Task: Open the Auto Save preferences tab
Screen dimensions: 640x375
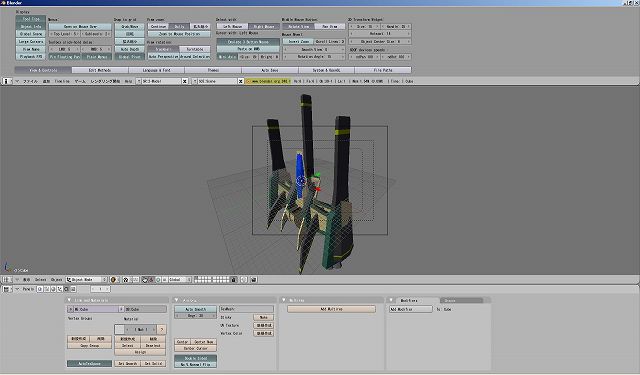Action: tap(270, 70)
